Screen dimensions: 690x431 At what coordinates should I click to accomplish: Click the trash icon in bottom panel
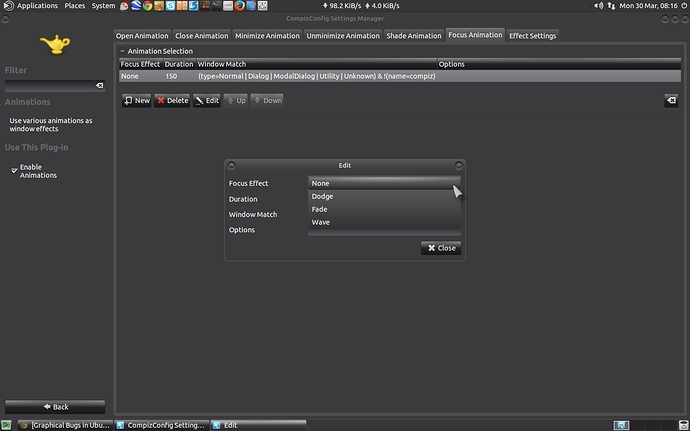coord(683,425)
